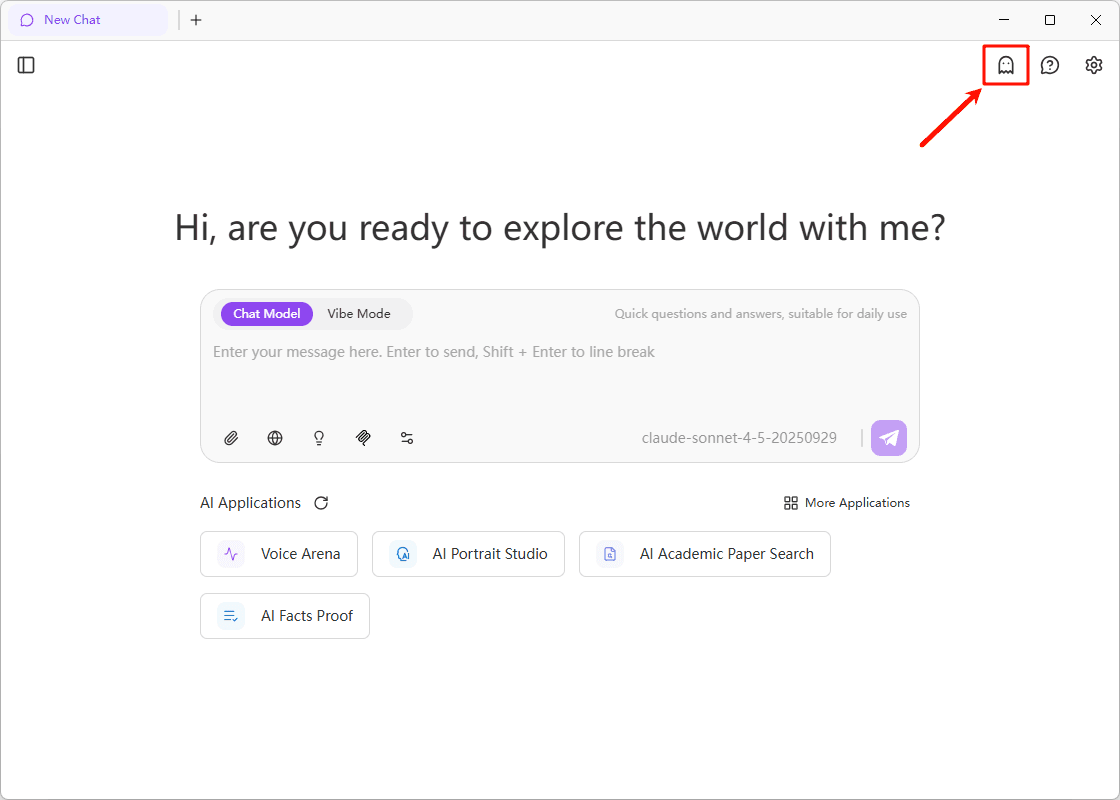This screenshot has width=1120, height=800.
Task: Open AI Academic Paper Search
Action: [705, 554]
